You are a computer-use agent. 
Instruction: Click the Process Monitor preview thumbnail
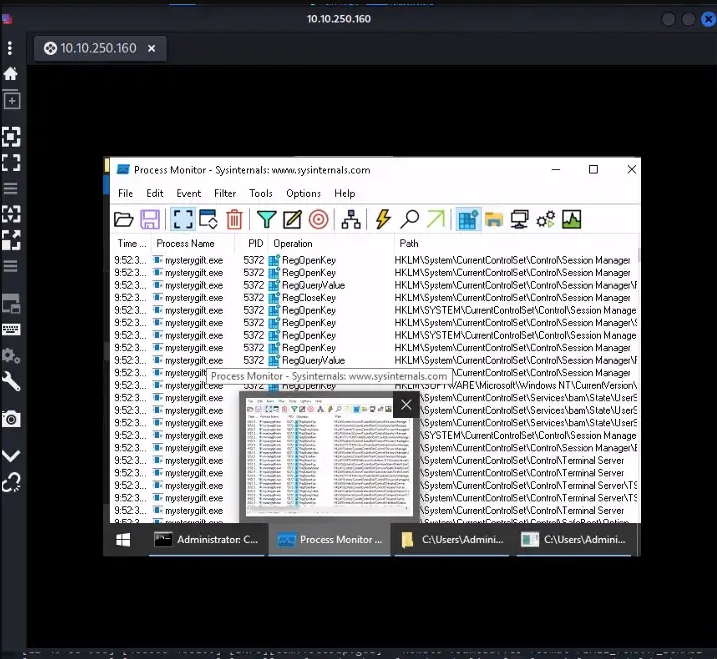pos(329,455)
